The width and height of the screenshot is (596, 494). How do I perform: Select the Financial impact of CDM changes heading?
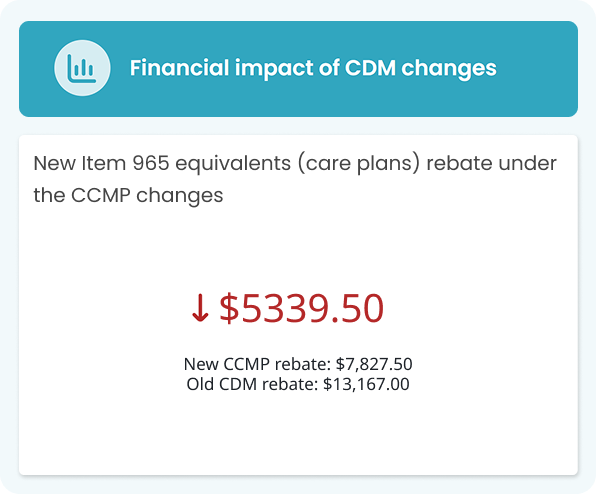313,68
